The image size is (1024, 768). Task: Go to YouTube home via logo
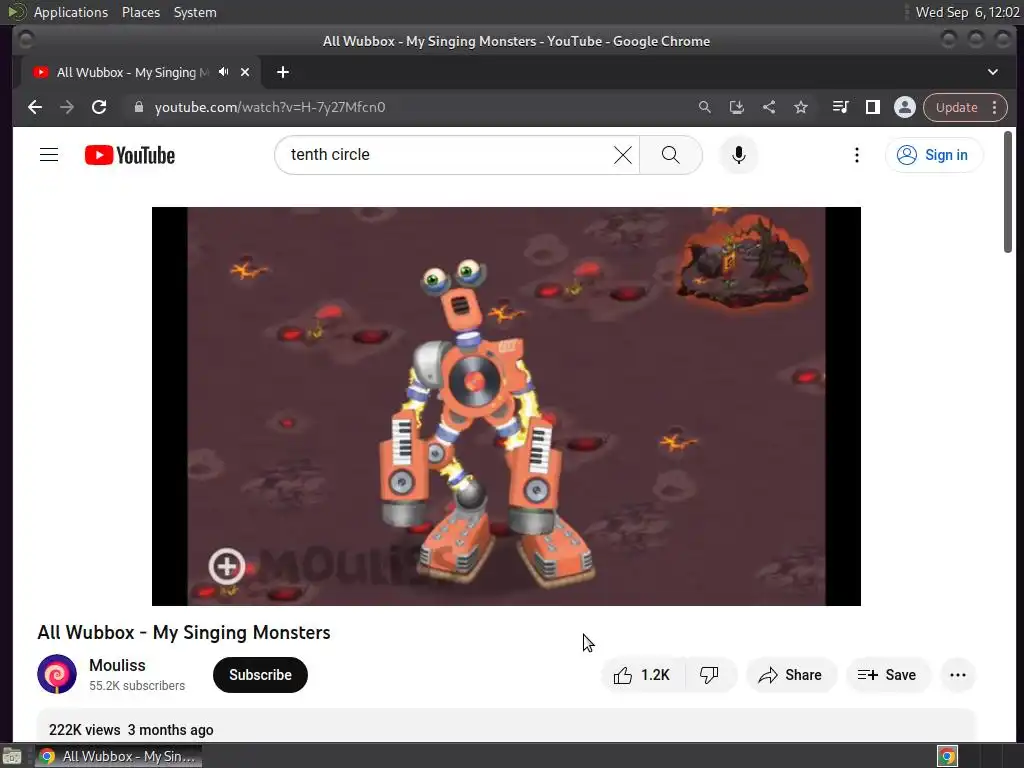pos(130,155)
